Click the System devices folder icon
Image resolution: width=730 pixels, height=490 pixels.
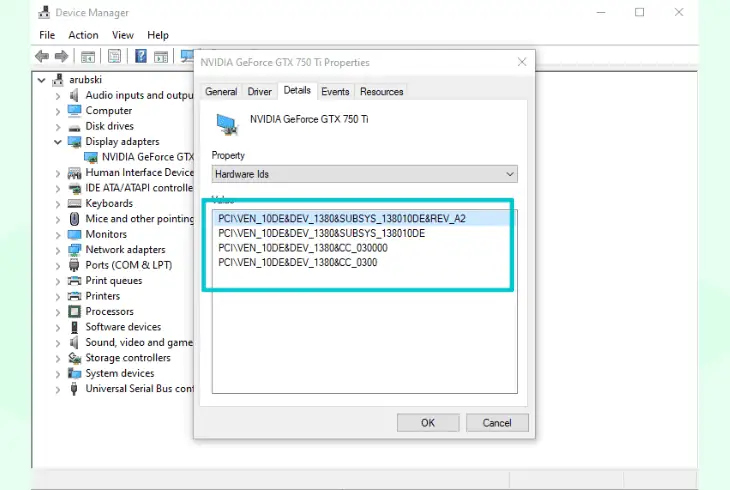pos(74,373)
